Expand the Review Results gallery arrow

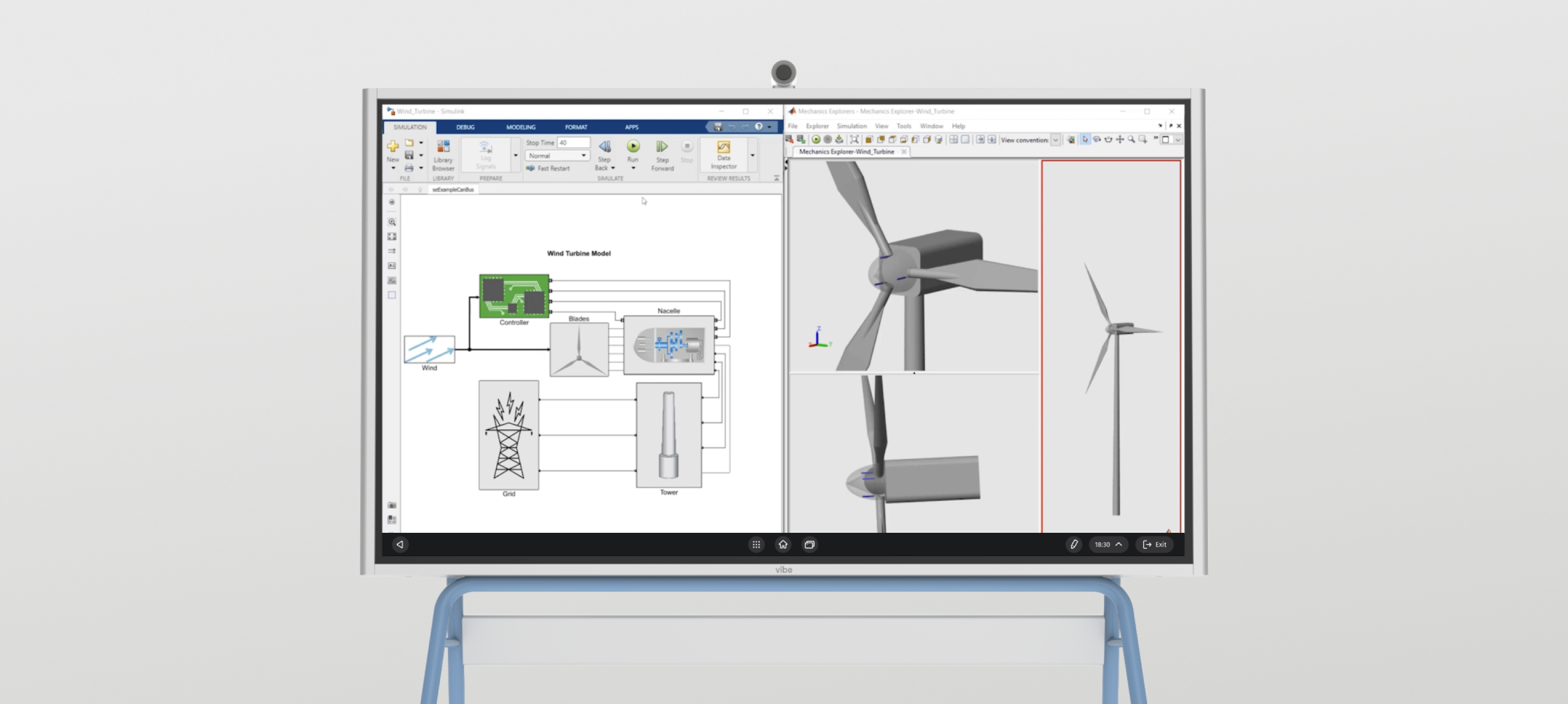point(753,156)
